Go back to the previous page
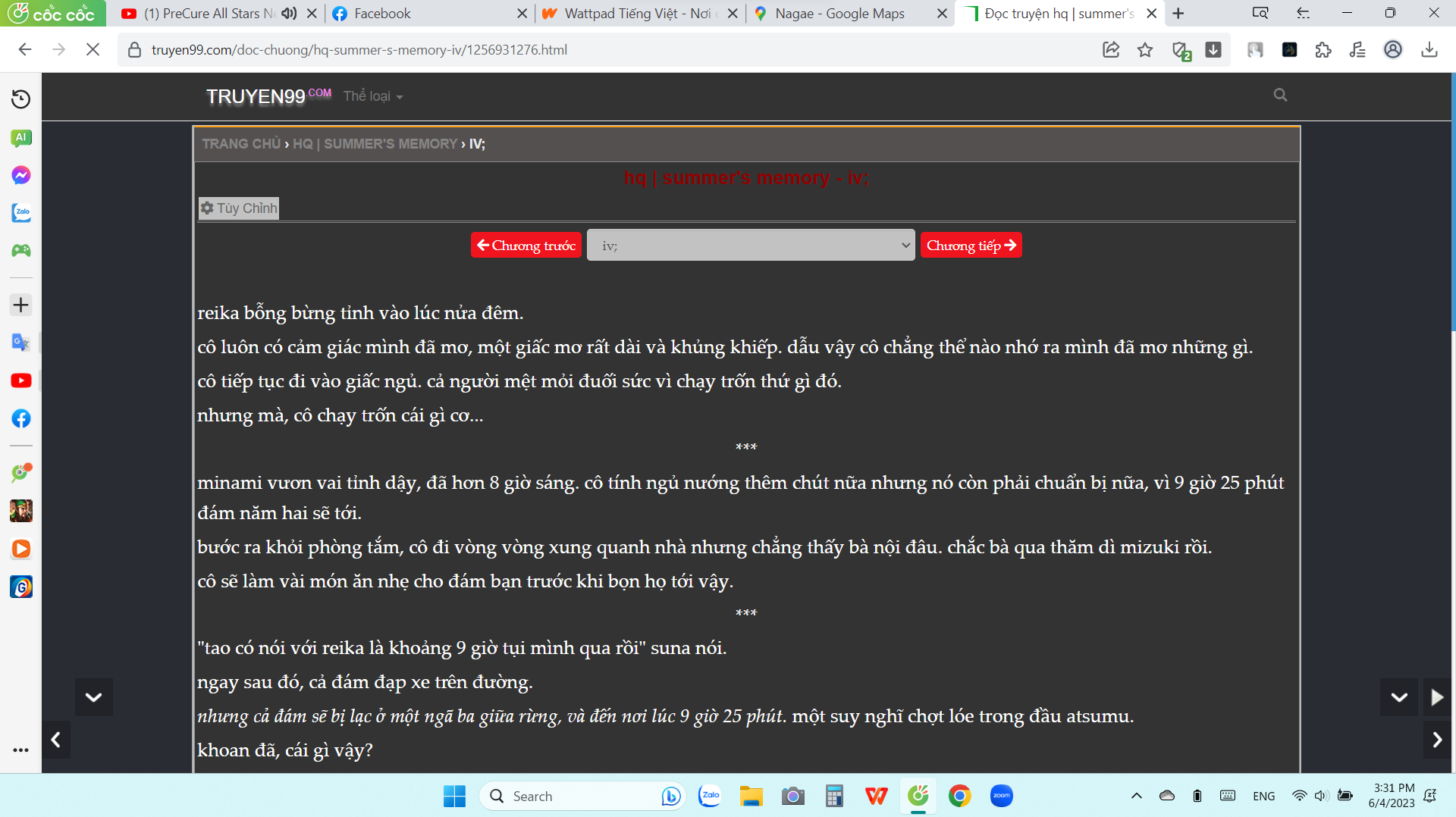 pyautogui.click(x=25, y=49)
